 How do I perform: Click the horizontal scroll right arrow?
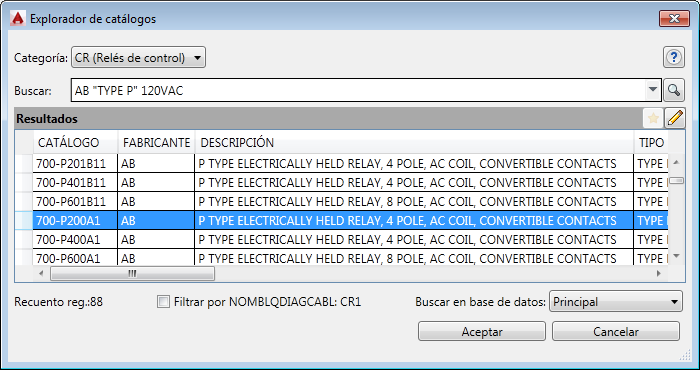[658, 274]
